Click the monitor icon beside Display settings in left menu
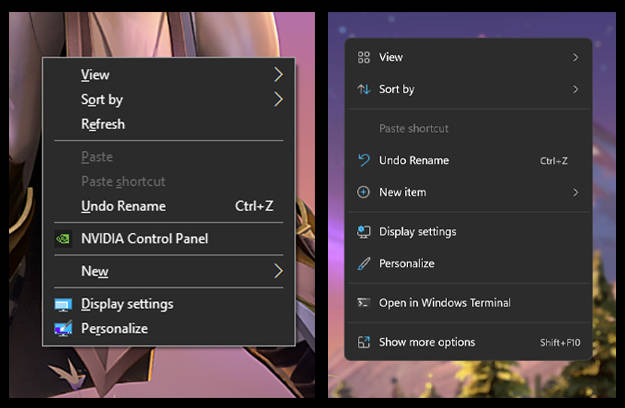Screen dimensions: 625x408 (63, 304)
